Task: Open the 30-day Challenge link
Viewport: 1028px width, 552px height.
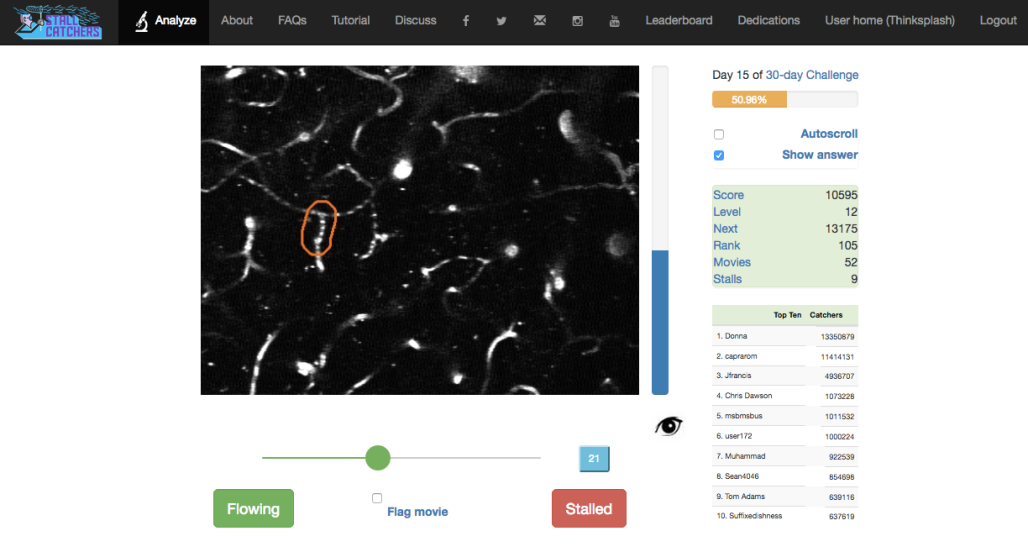Action: click(811, 75)
